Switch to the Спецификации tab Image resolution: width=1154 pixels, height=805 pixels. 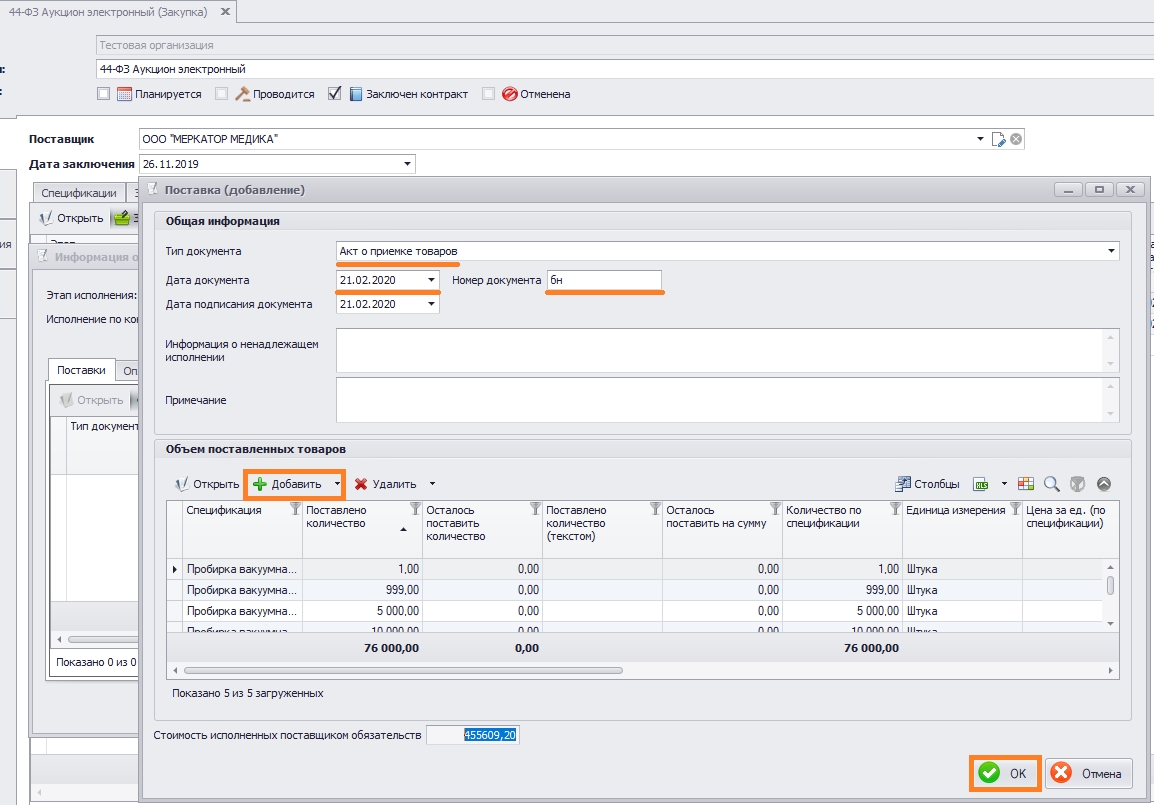pos(79,193)
